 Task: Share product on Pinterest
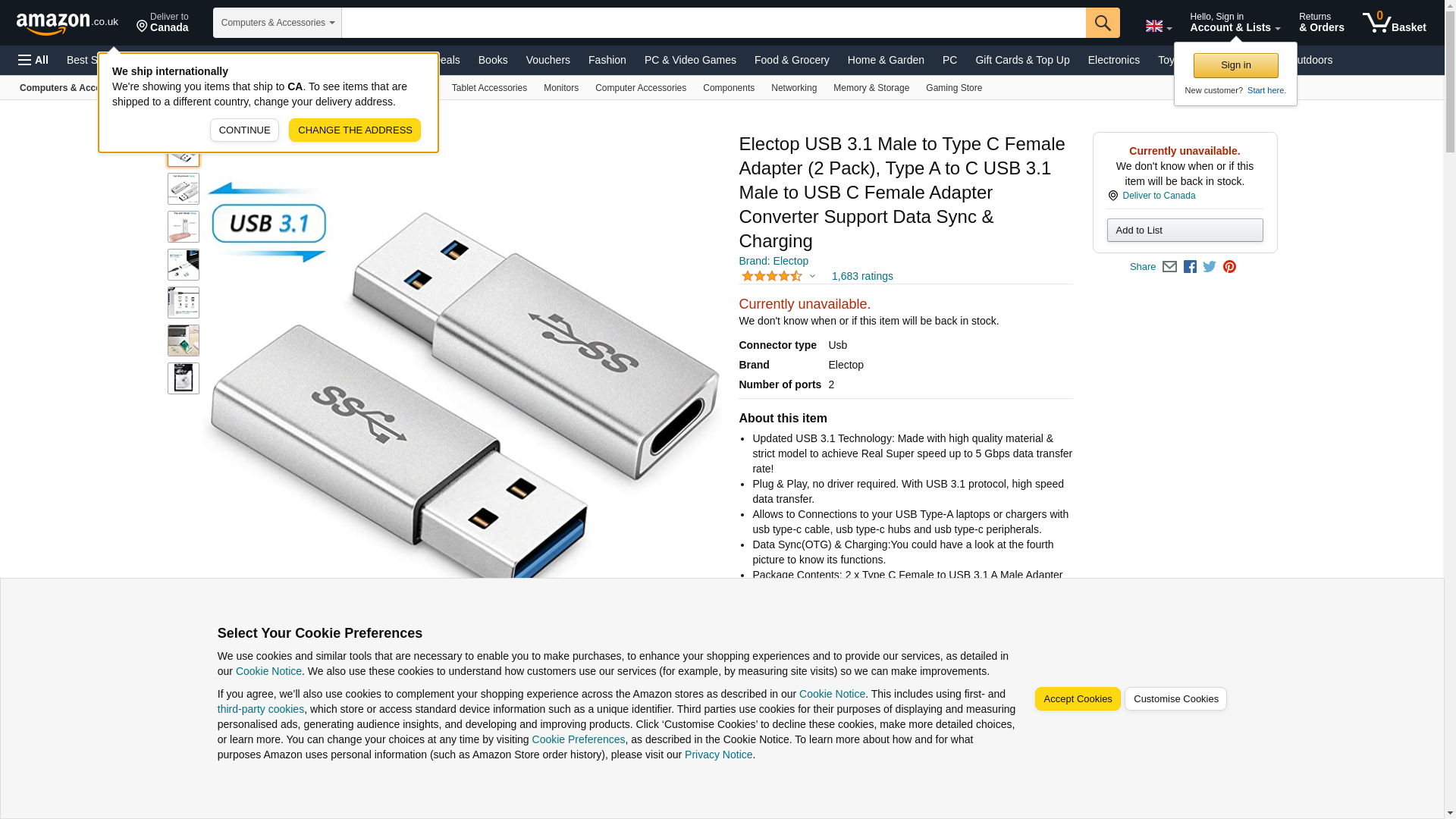tap(1229, 267)
